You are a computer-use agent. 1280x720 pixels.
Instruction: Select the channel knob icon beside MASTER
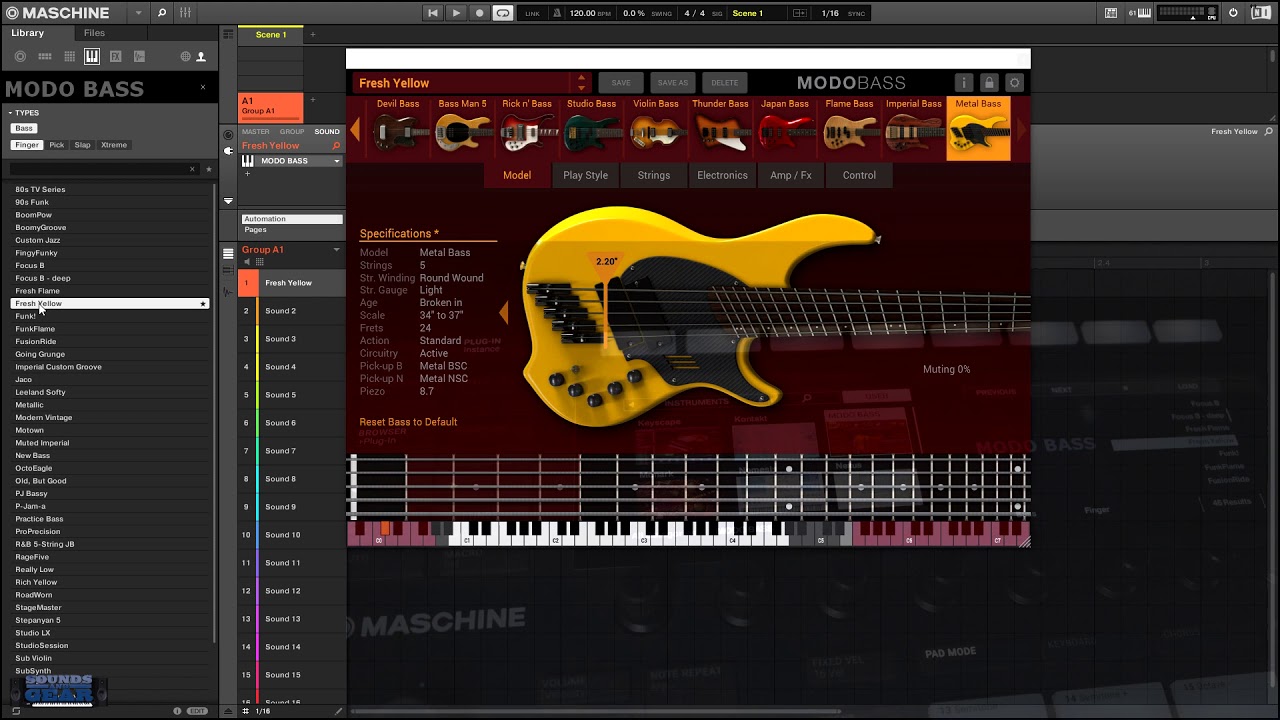click(x=229, y=134)
